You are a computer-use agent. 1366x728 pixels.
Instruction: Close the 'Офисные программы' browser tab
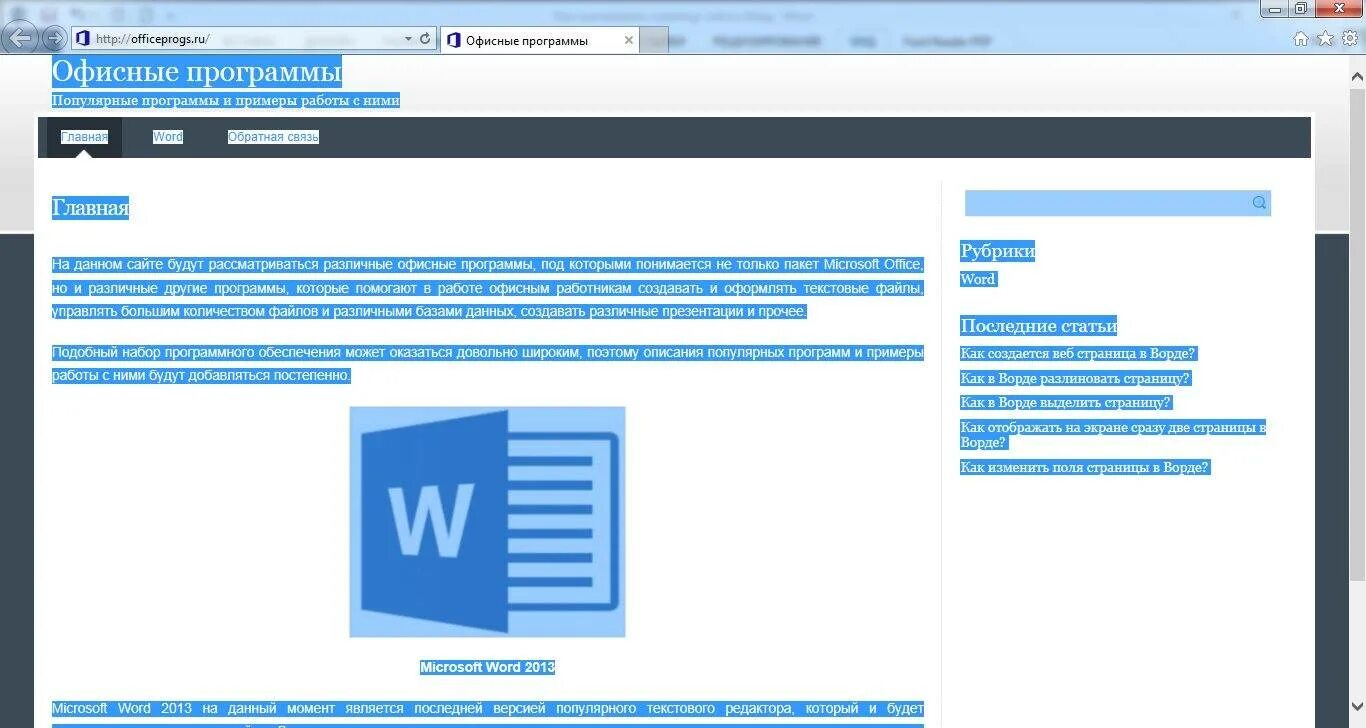628,41
